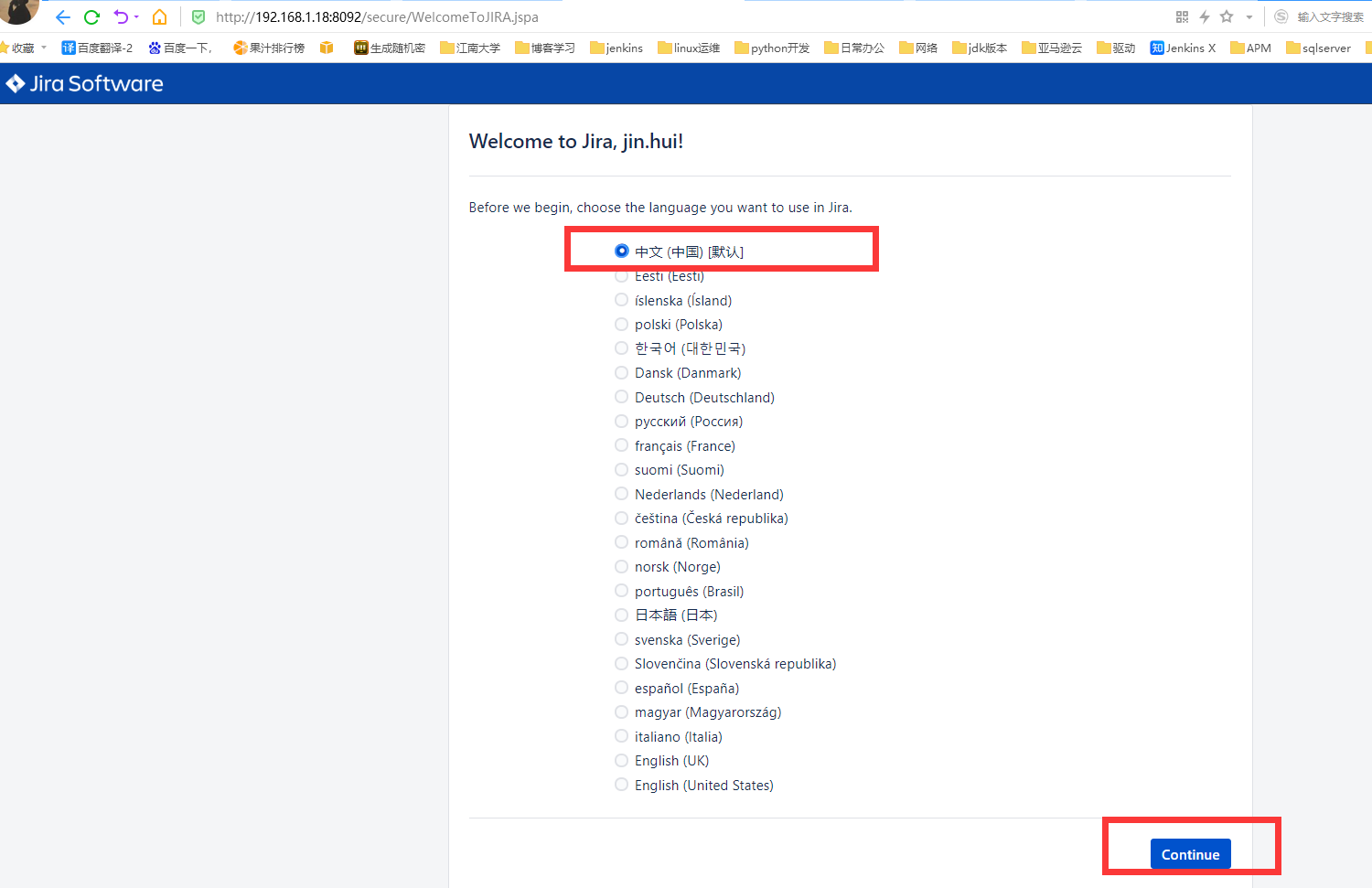Viewport: 1372px width, 888px height.
Task: Open the 驱动 bookmark folder
Action: click(x=1116, y=48)
